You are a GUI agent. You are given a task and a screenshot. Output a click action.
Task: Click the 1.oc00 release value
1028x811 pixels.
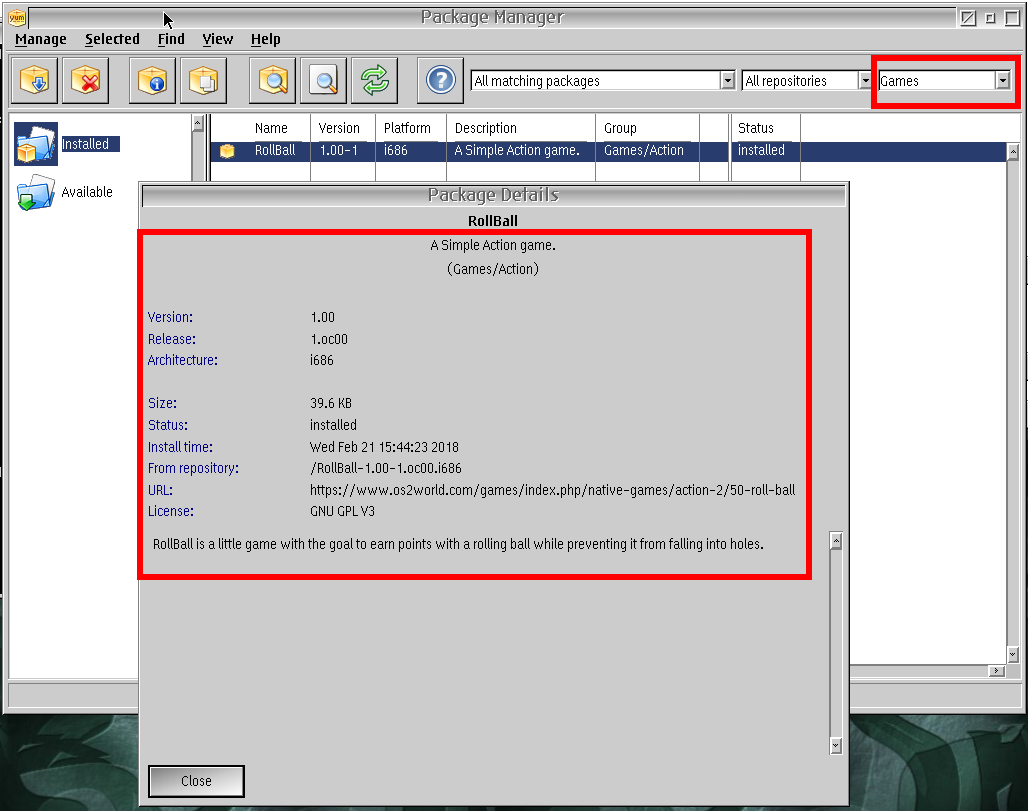pyautogui.click(x=329, y=340)
